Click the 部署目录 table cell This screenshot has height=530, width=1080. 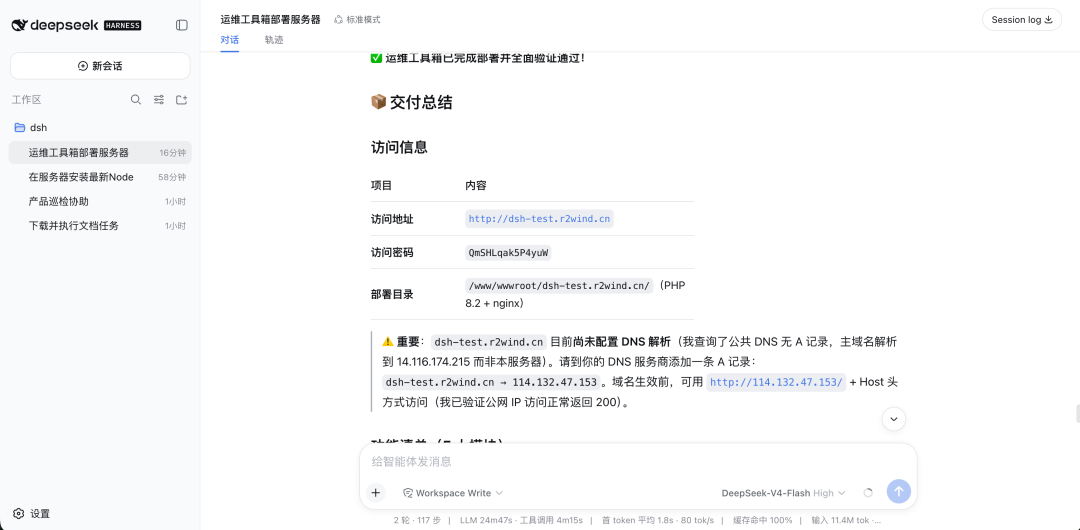click(x=392, y=294)
